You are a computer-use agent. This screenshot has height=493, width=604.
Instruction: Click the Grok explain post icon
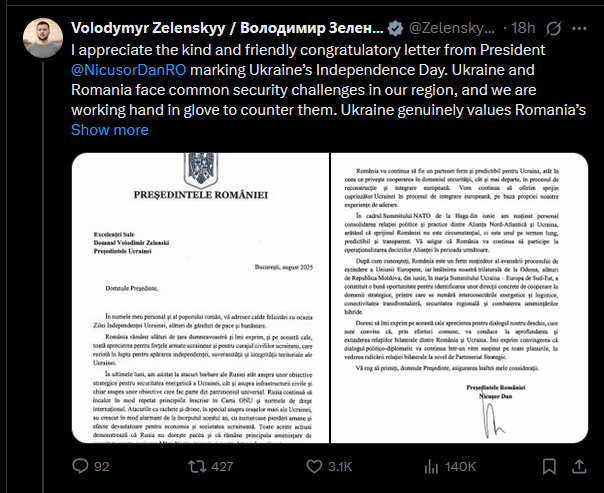[554, 28]
